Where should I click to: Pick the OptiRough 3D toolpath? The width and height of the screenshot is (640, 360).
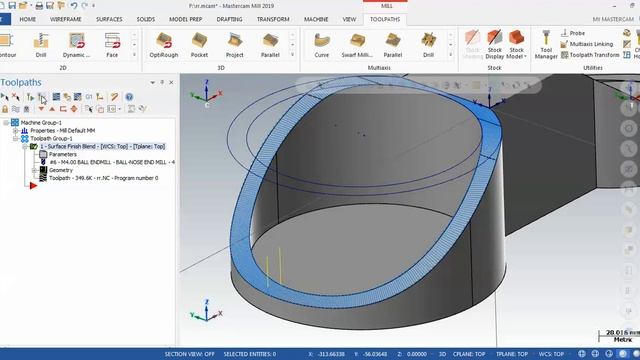tap(164, 45)
